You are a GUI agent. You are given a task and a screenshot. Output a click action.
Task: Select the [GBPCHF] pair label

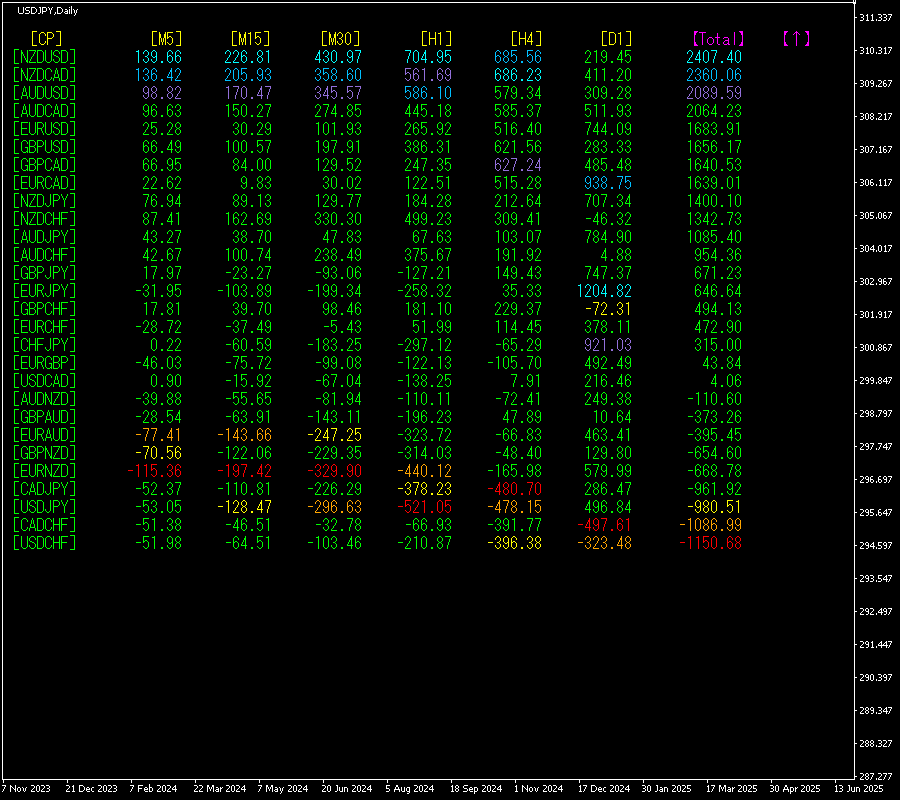pos(44,309)
